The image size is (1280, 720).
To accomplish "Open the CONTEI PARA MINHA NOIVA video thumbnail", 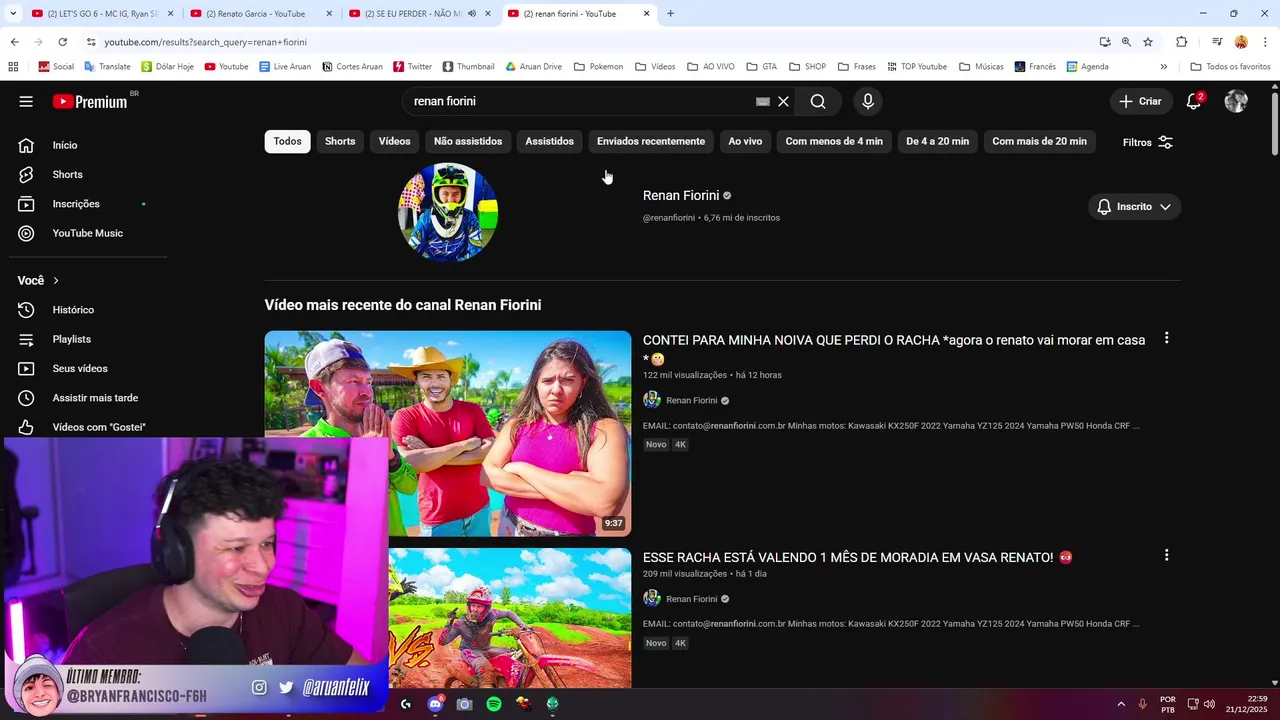I will (x=448, y=433).
